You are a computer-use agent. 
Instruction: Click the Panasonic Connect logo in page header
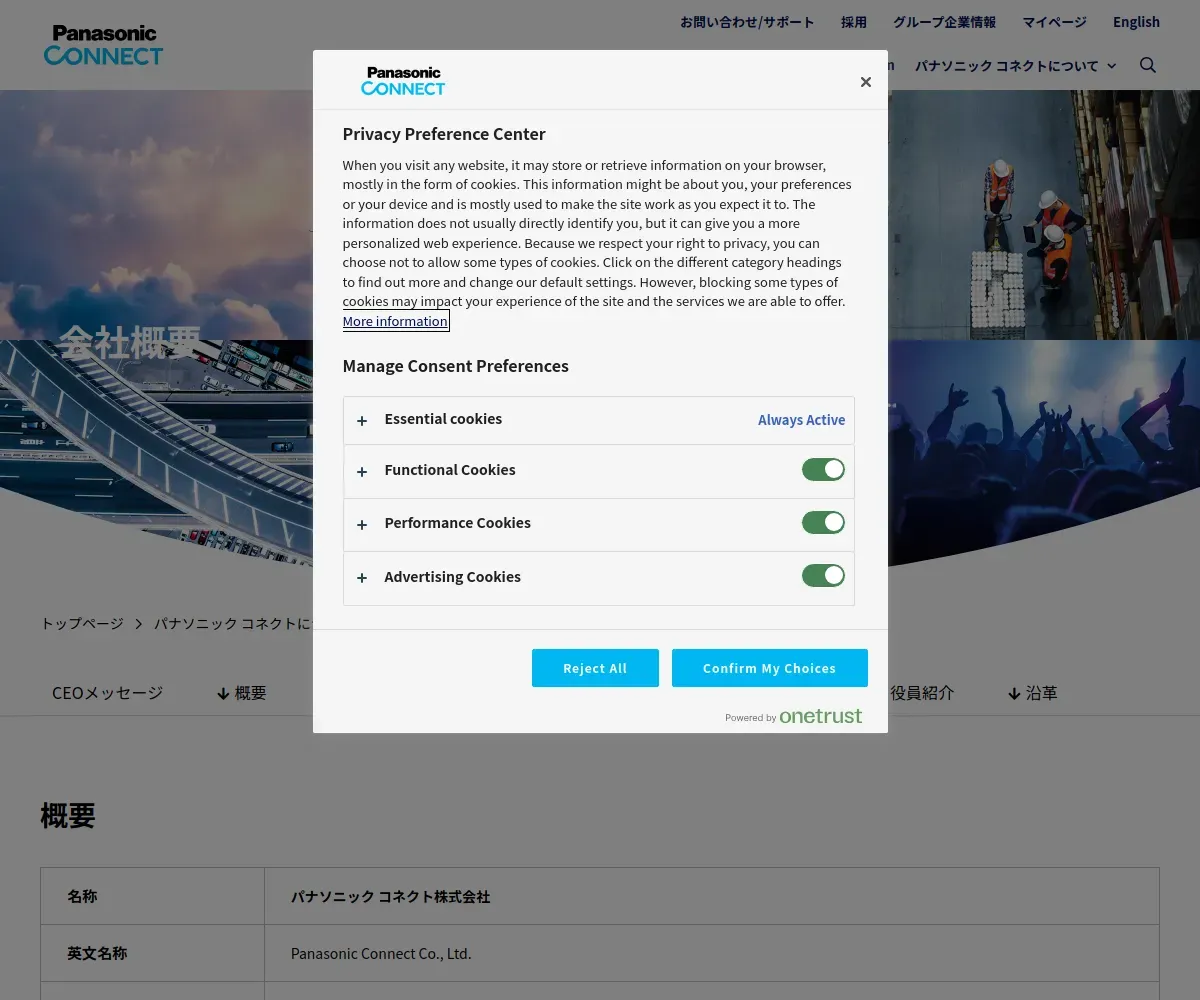click(x=103, y=45)
